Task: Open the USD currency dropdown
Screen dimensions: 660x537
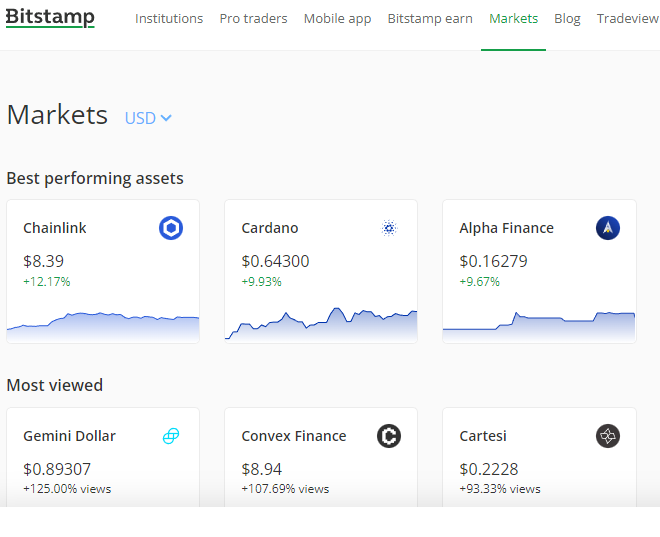Action: pyautogui.click(x=148, y=118)
